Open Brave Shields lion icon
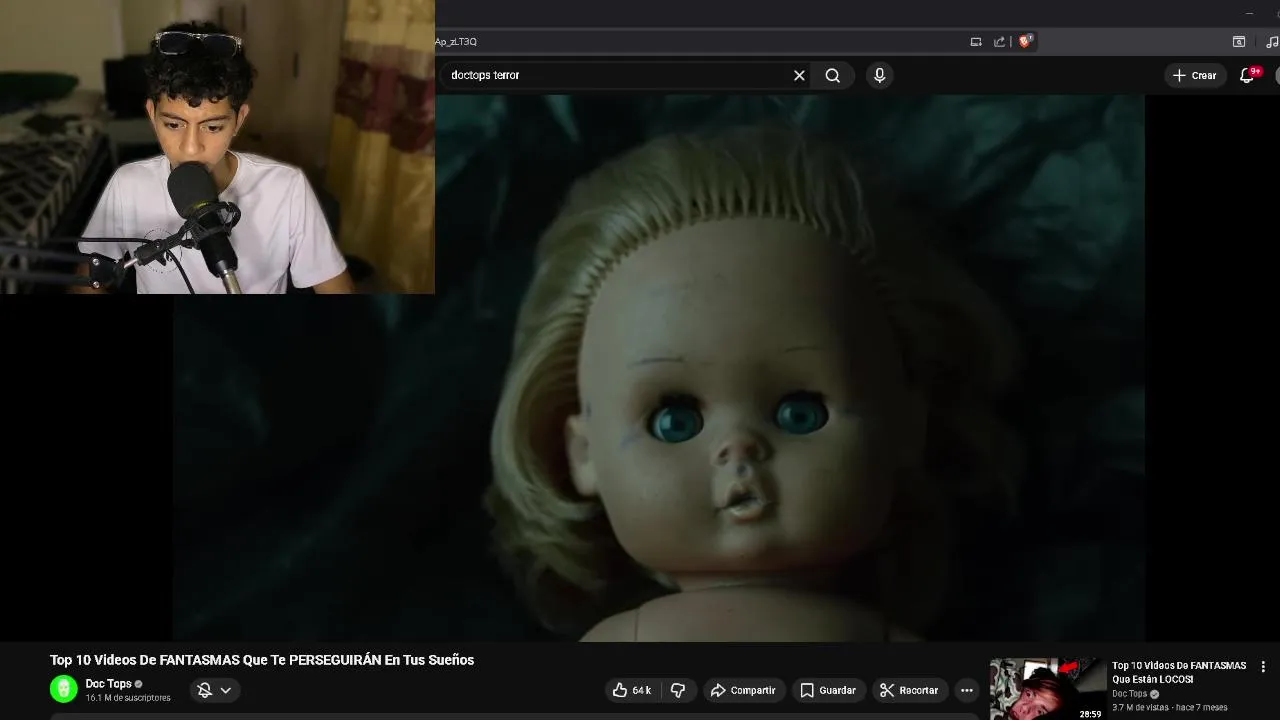Image resolution: width=1280 pixels, height=720 pixels. click(1025, 41)
